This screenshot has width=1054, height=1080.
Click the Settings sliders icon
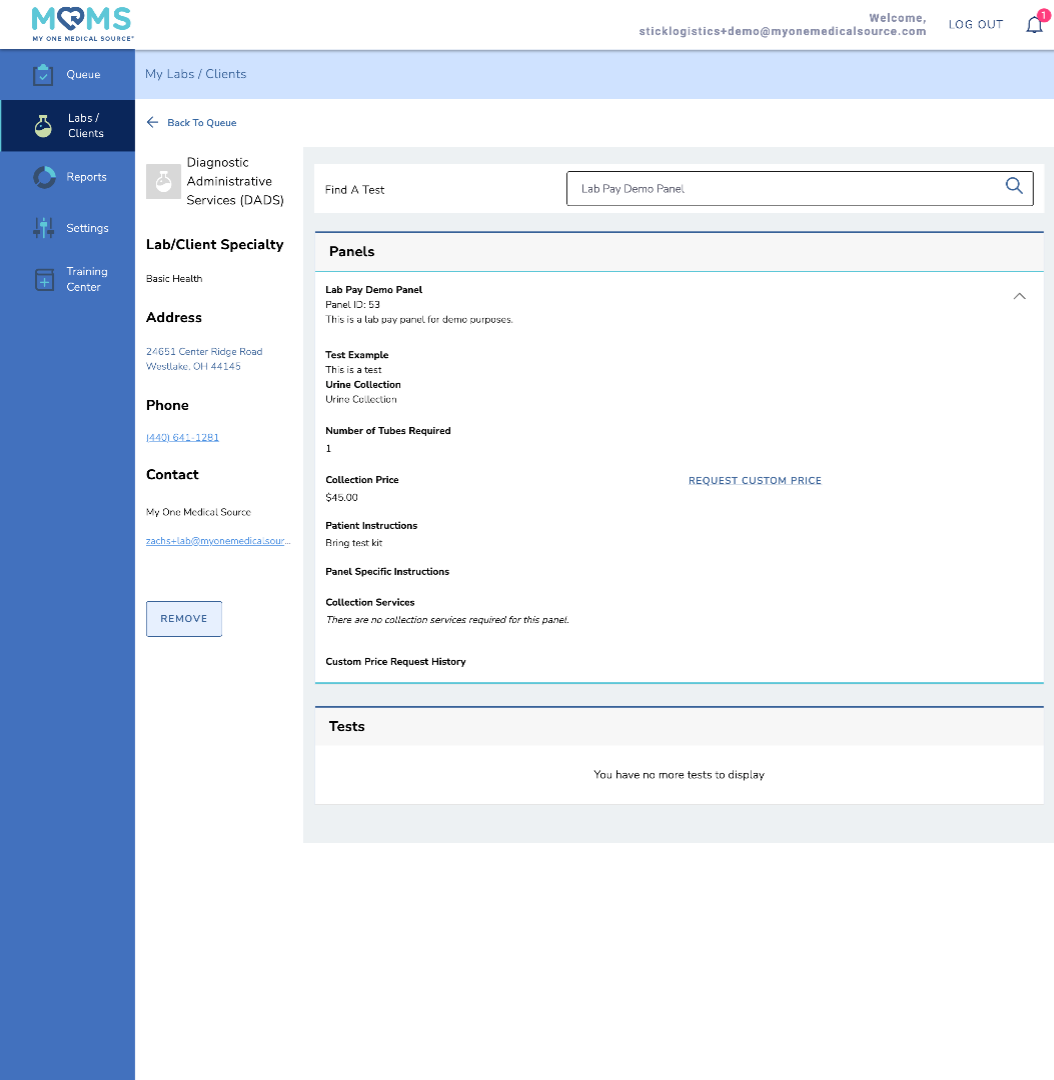pyautogui.click(x=43, y=228)
